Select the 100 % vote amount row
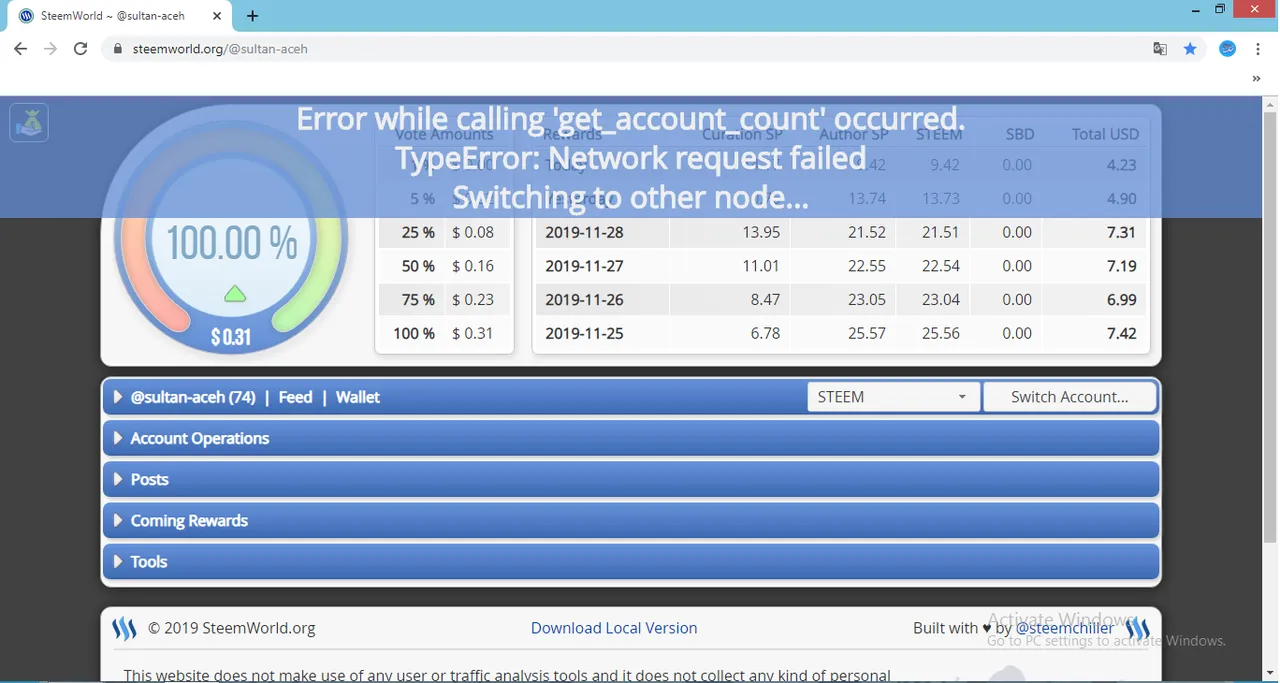Image resolution: width=1280 pixels, height=683 pixels. (444, 334)
